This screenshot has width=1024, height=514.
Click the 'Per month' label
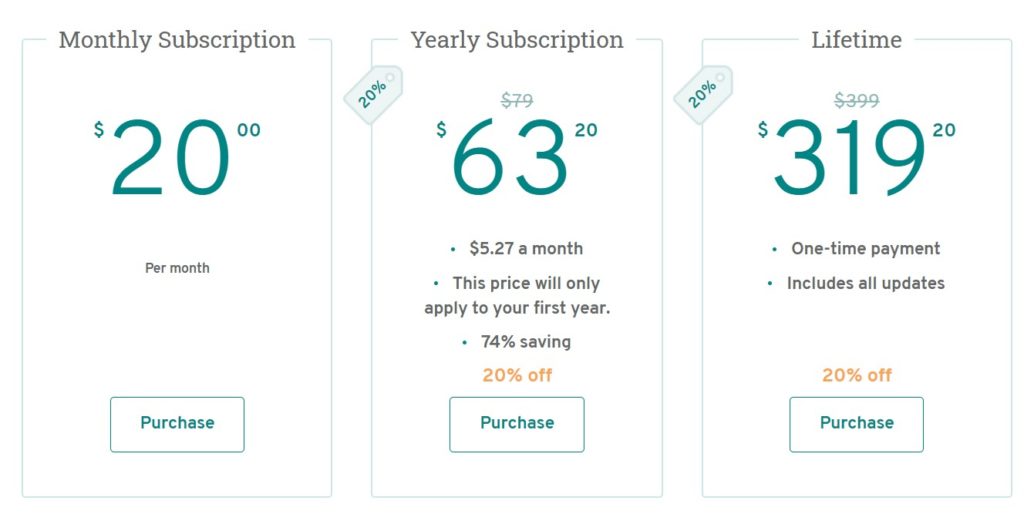[x=177, y=268]
